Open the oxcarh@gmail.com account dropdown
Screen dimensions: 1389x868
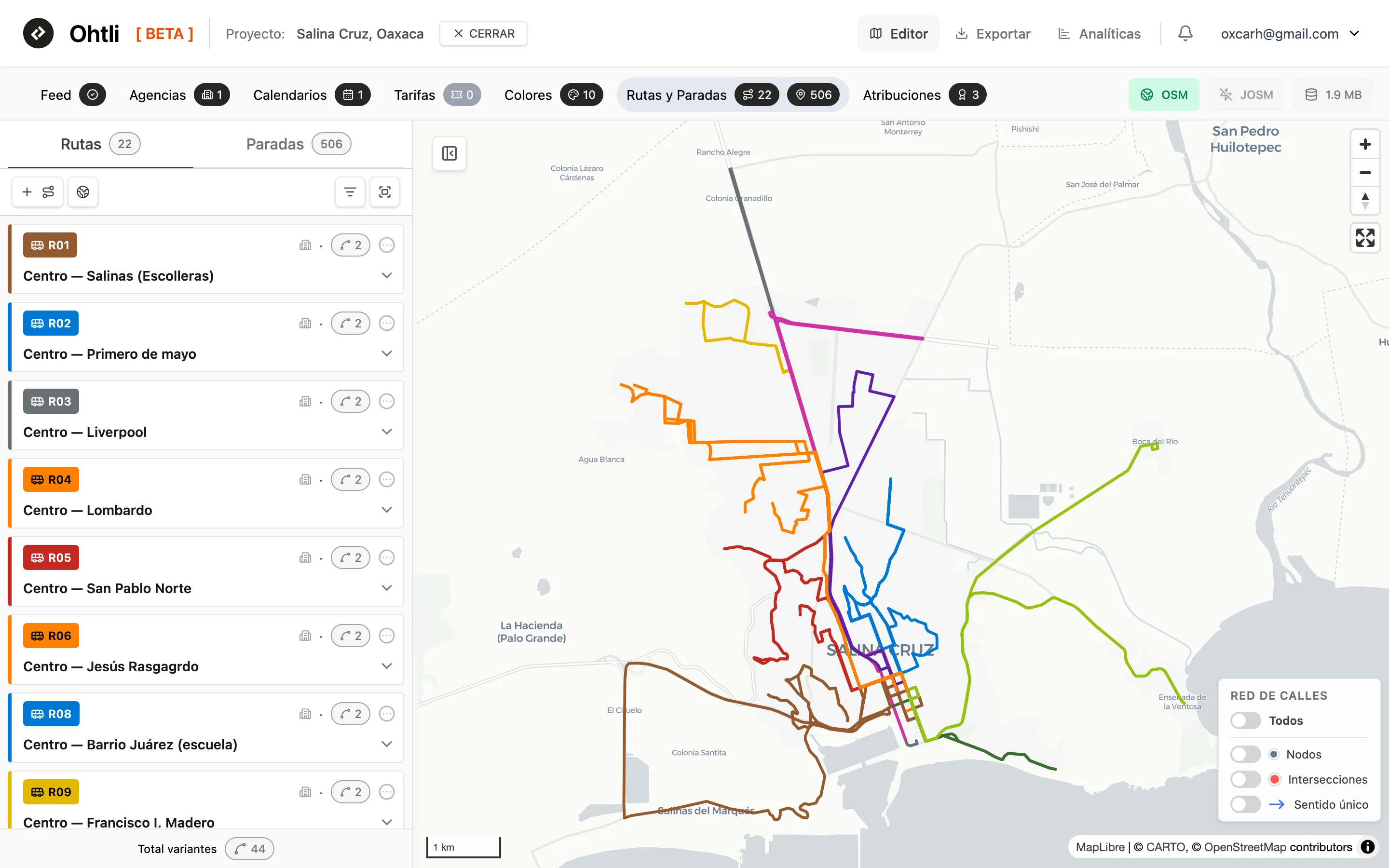(1290, 33)
